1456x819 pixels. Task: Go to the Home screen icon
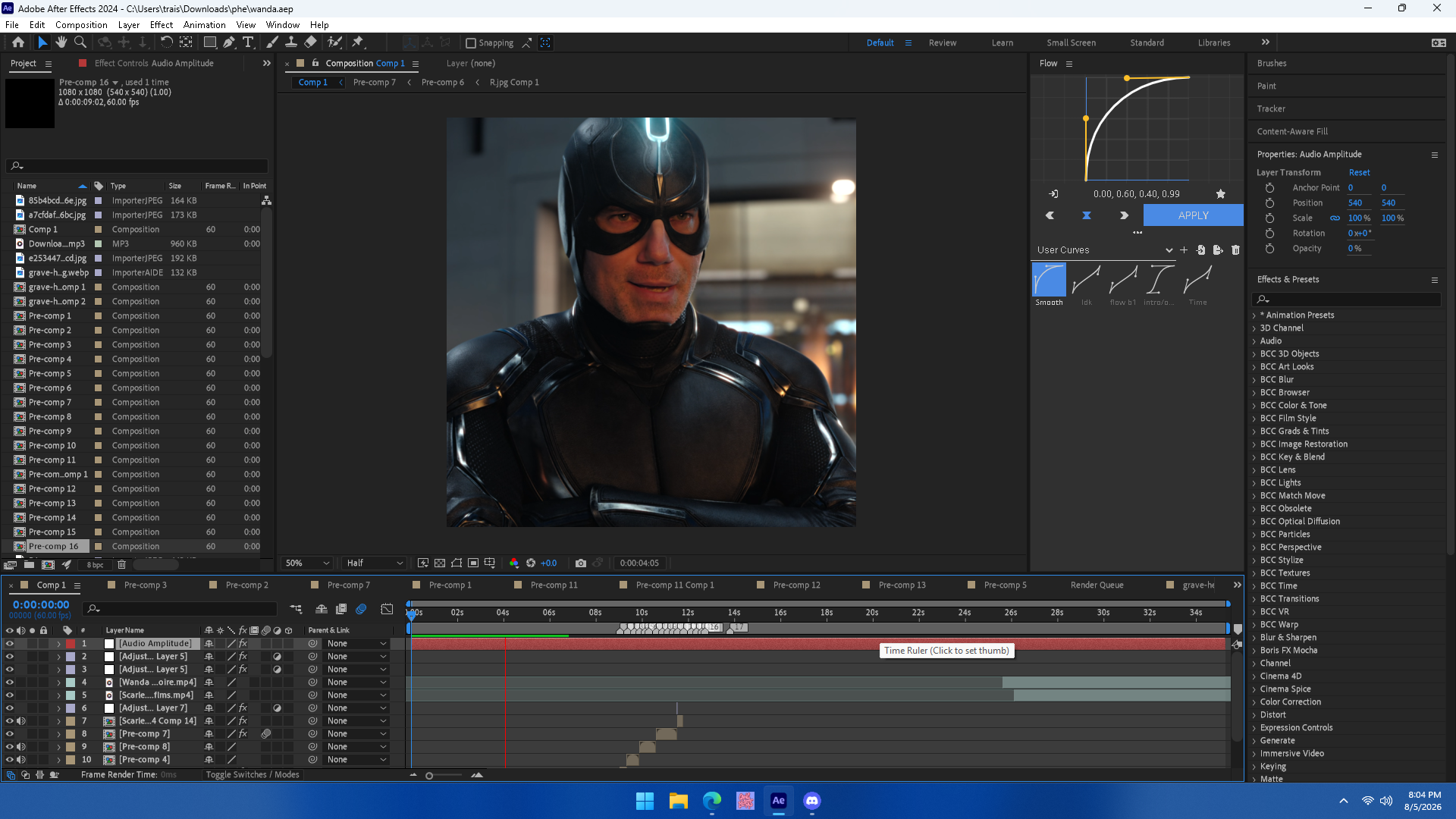18,42
